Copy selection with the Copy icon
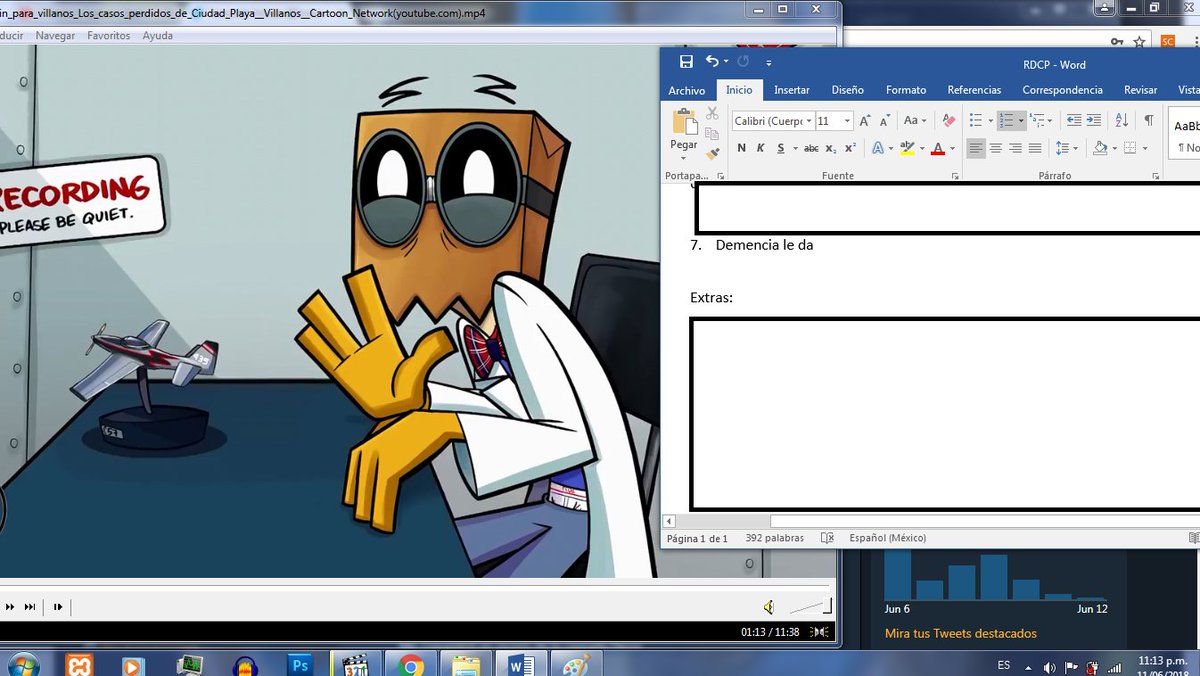Image resolution: width=1200 pixels, height=676 pixels. [x=712, y=134]
